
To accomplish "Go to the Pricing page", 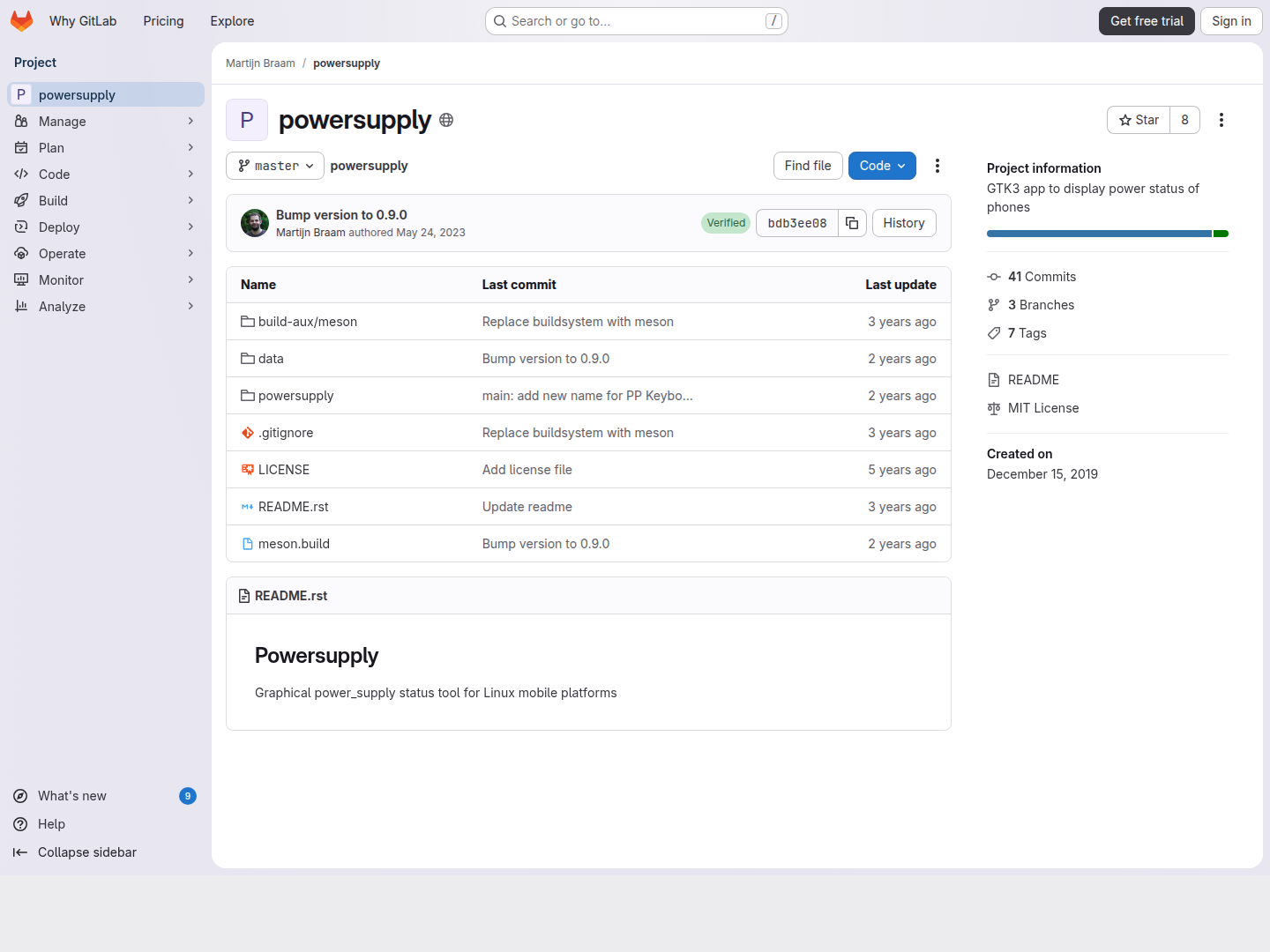I will [164, 21].
